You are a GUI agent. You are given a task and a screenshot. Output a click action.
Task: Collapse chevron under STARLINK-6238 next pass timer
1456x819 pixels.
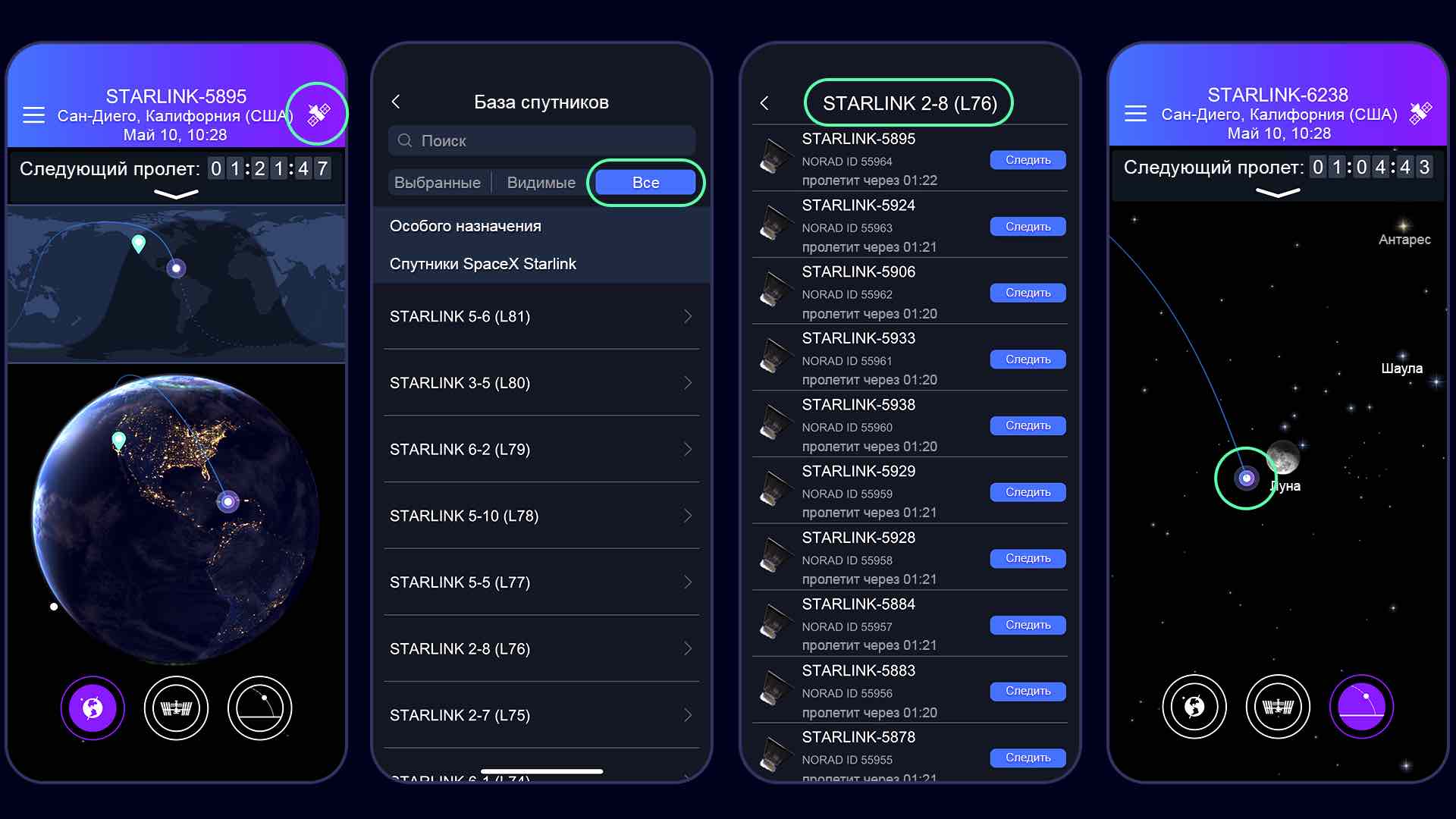1278,193
